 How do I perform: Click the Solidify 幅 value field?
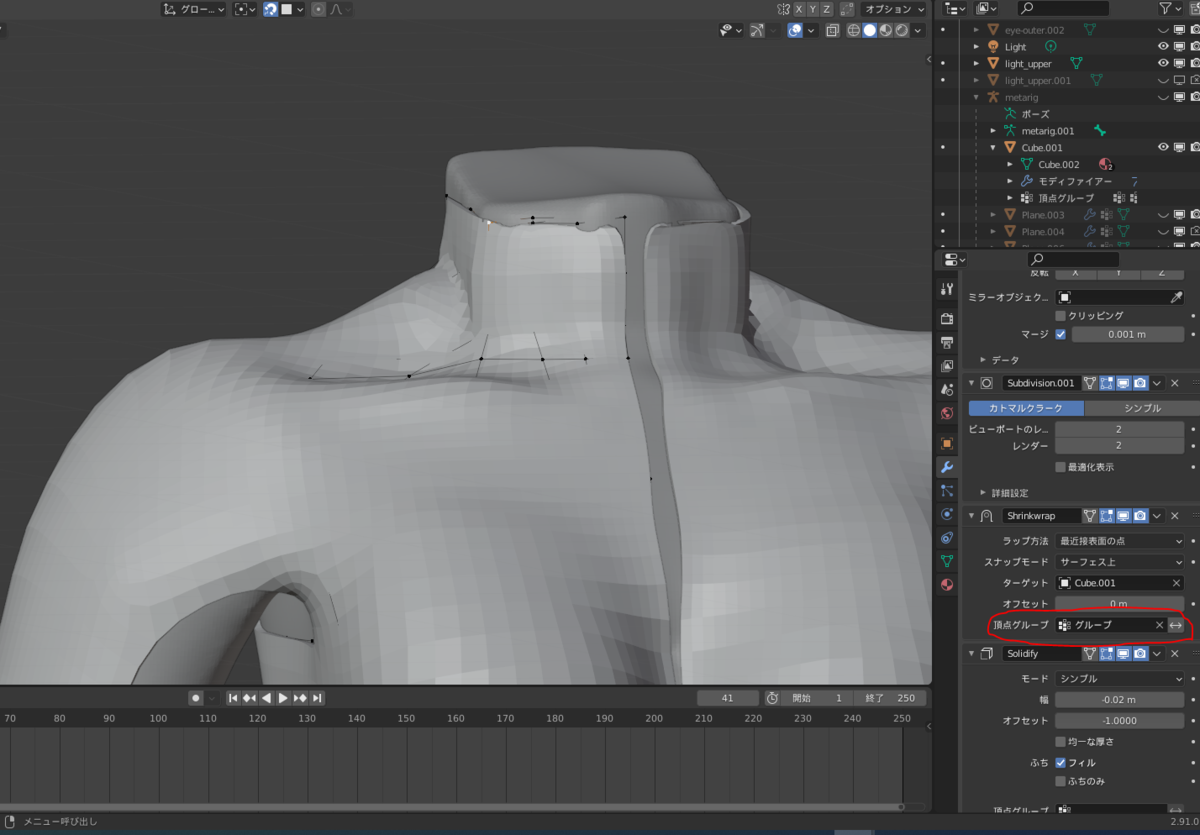[x=1120, y=700]
